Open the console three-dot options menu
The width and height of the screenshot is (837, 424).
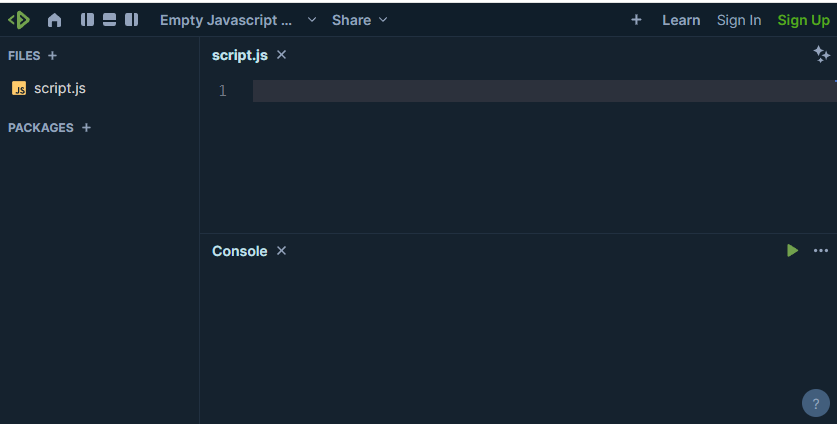[x=821, y=251]
